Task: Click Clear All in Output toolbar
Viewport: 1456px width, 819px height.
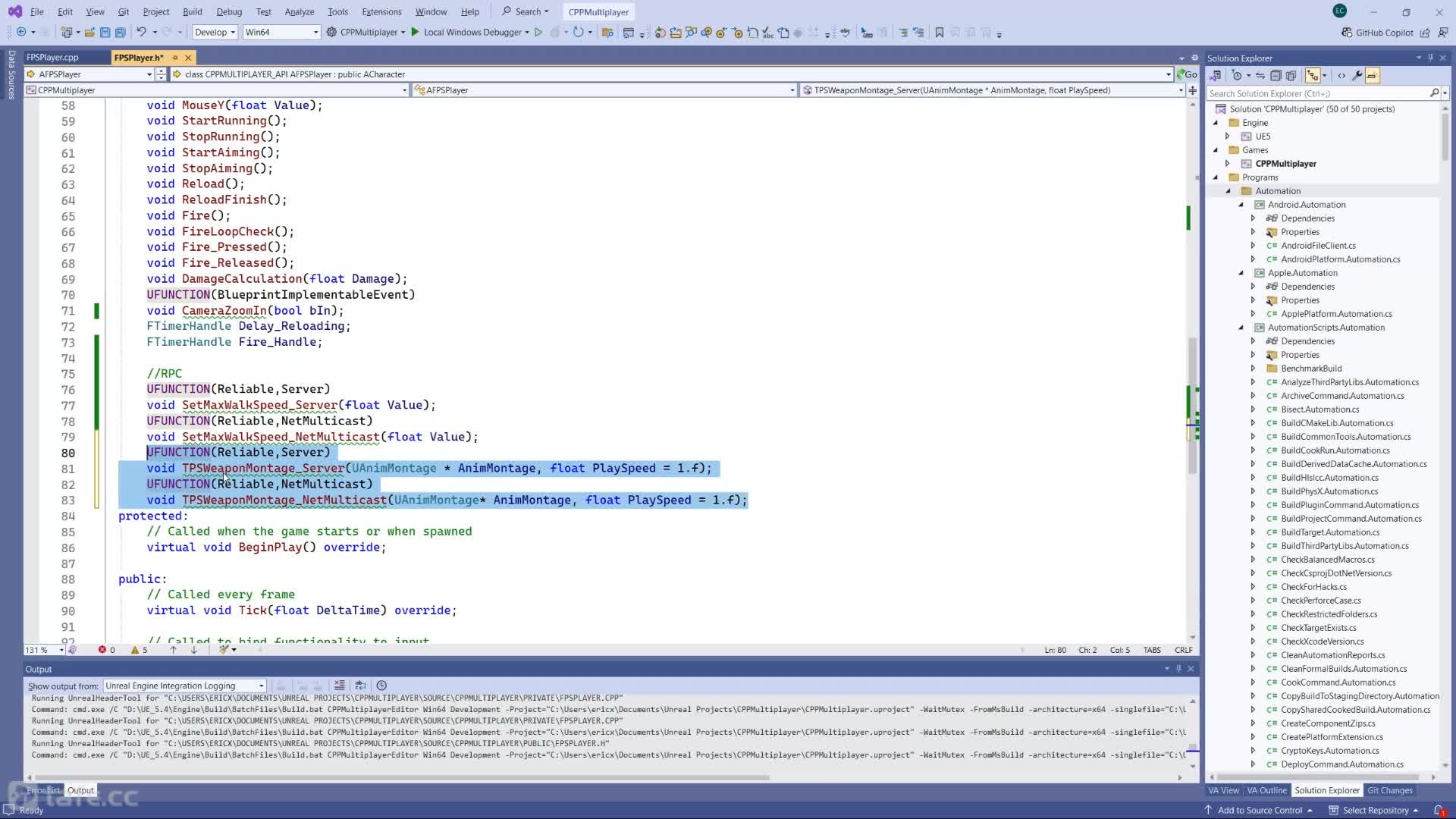Action: click(x=339, y=685)
